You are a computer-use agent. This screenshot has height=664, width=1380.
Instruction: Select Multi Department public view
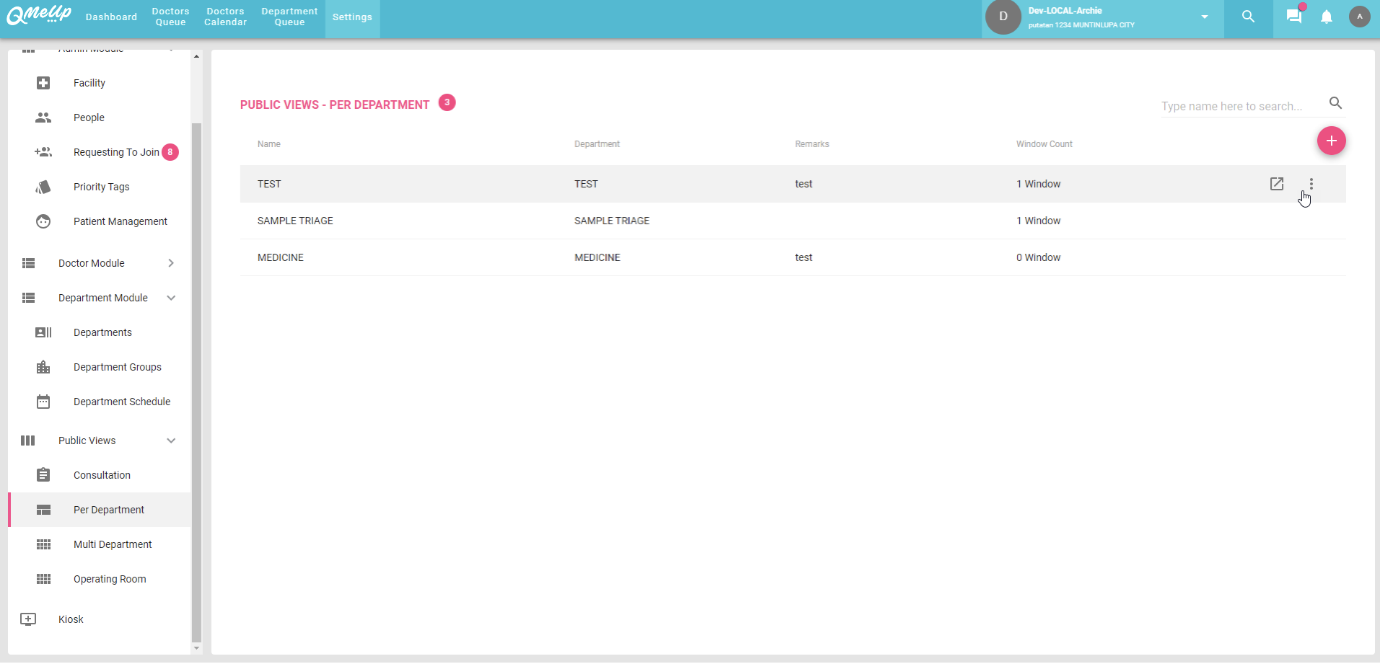112,544
